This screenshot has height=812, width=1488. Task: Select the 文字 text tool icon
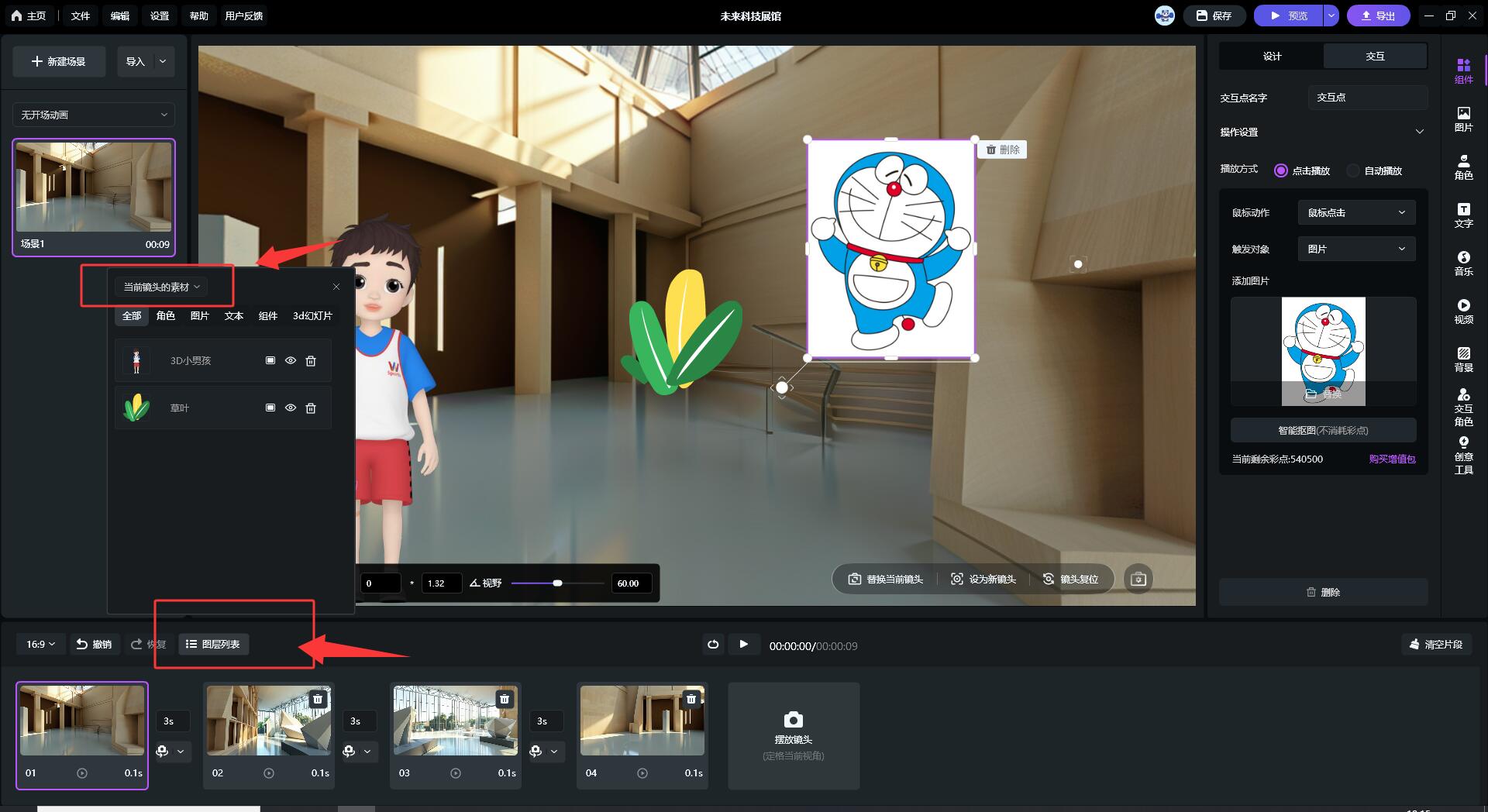1463,215
